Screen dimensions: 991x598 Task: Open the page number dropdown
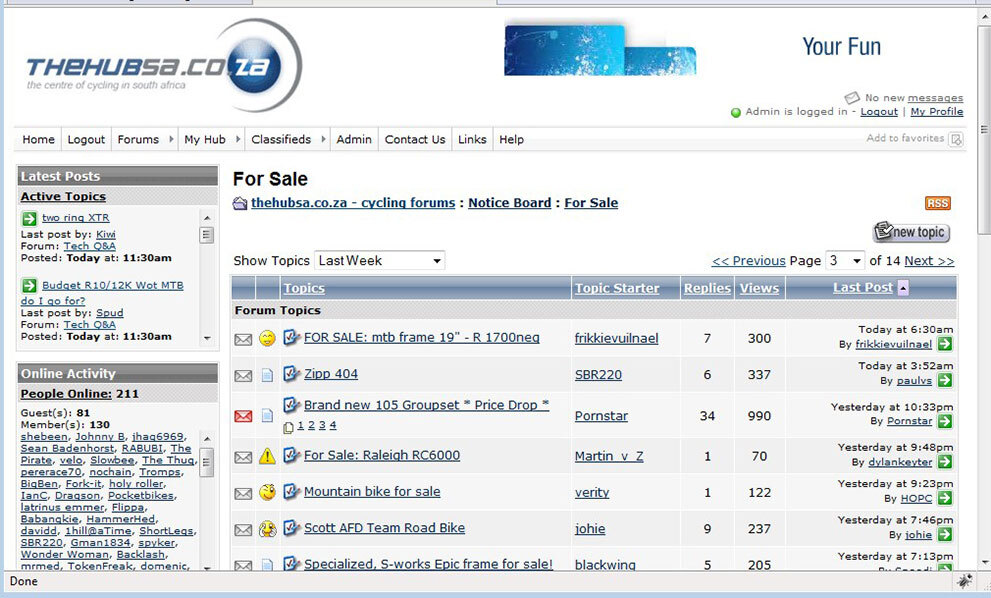click(x=844, y=261)
